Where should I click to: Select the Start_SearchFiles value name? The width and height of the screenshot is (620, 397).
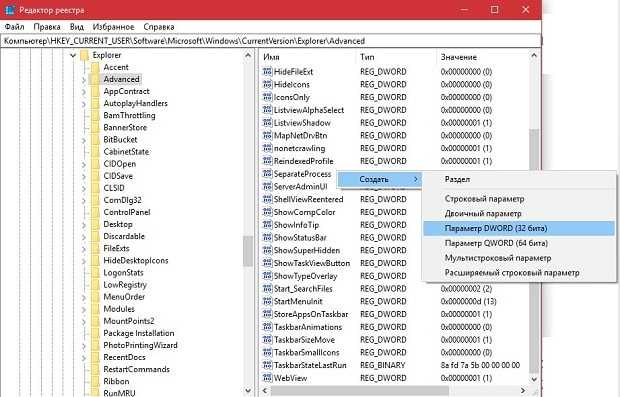click(x=303, y=289)
